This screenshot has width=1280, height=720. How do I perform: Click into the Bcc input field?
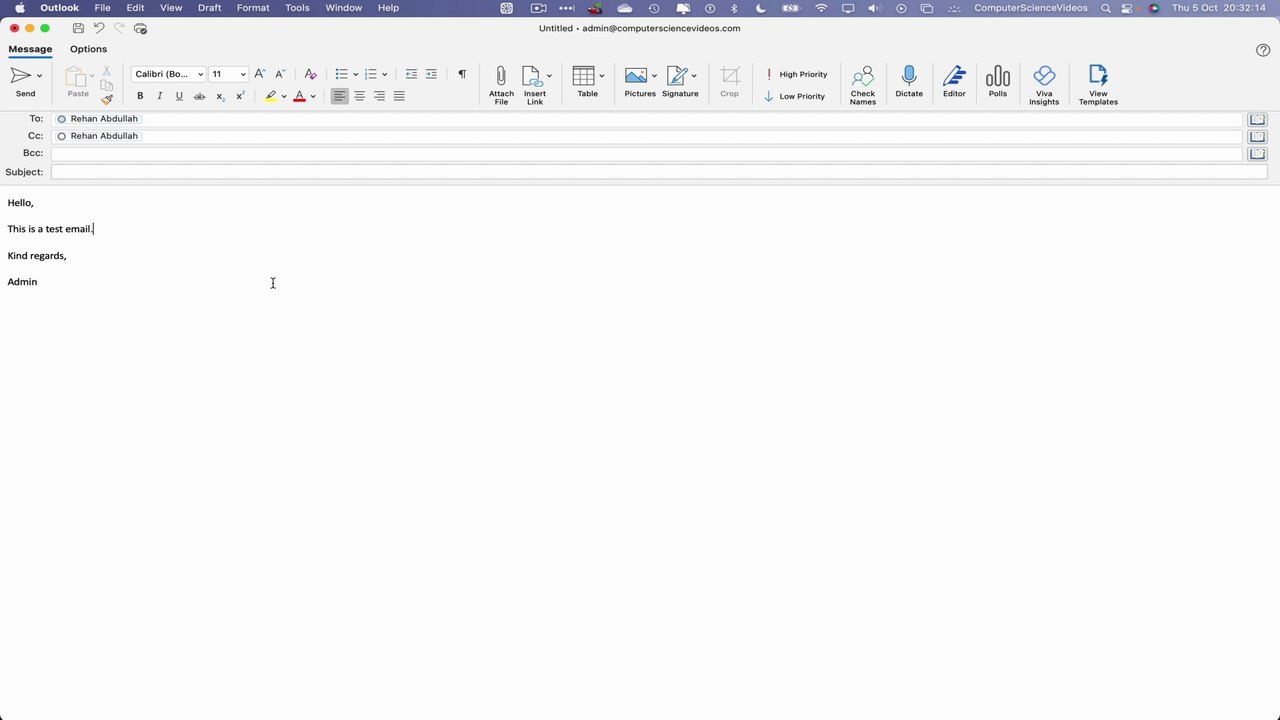[x=647, y=153]
